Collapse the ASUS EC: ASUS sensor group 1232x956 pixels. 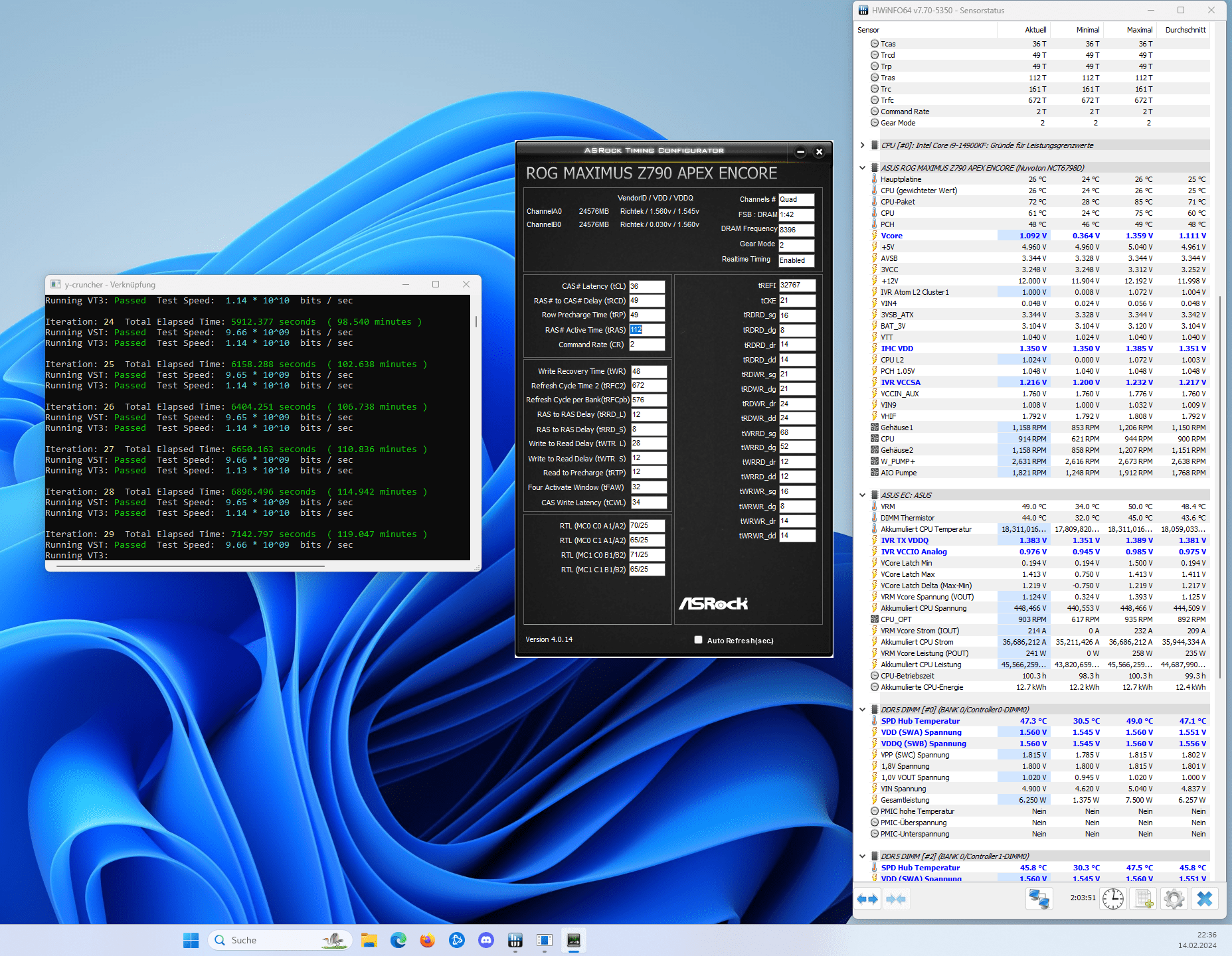tap(863, 495)
